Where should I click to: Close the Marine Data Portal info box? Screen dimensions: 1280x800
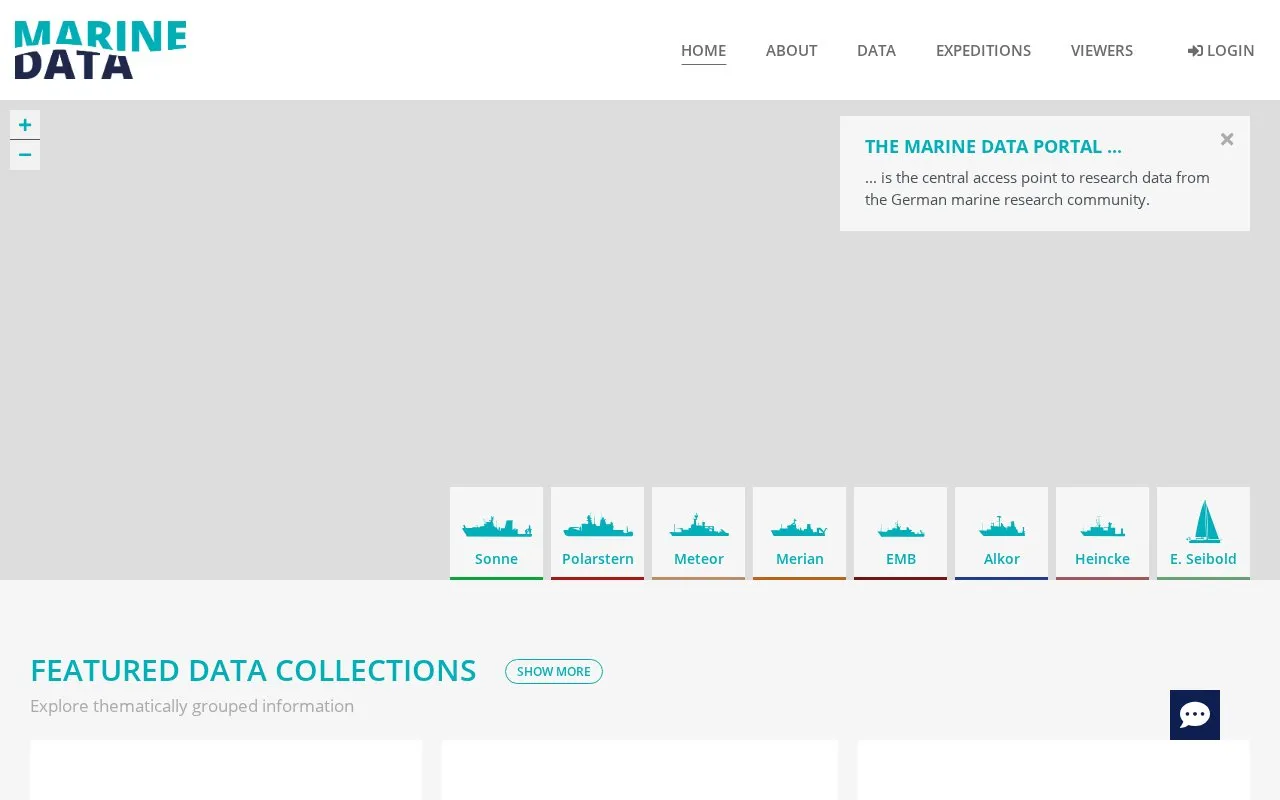pyautogui.click(x=1227, y=140)
